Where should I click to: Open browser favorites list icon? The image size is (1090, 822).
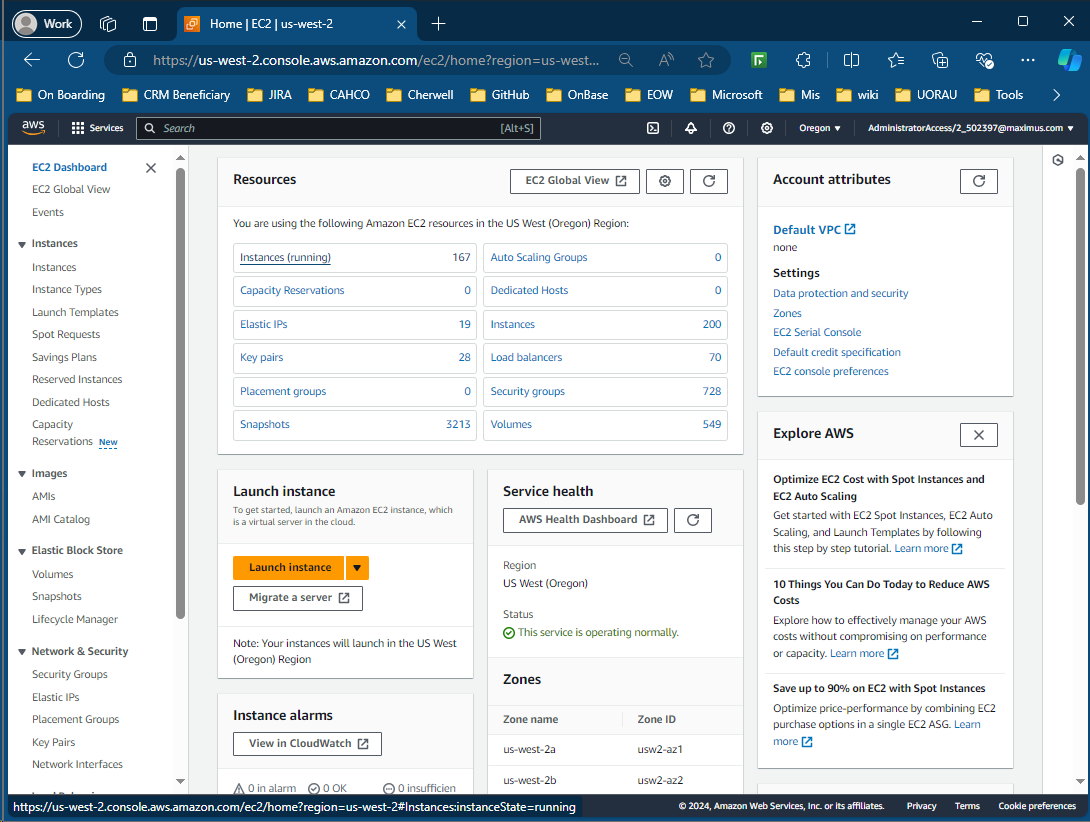click(896, 61)
